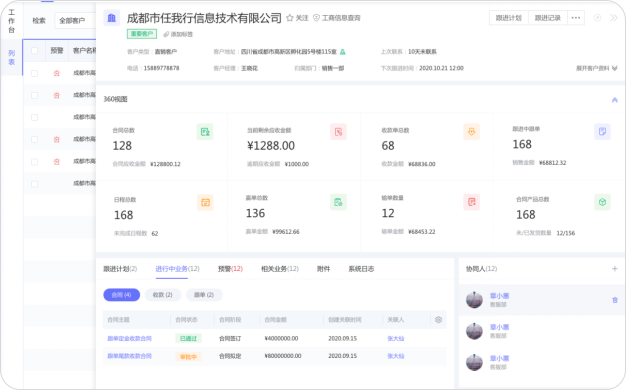Delete collaborator using the trash icon
Viewport: 627px width, 390px height.
pos(615,300)
